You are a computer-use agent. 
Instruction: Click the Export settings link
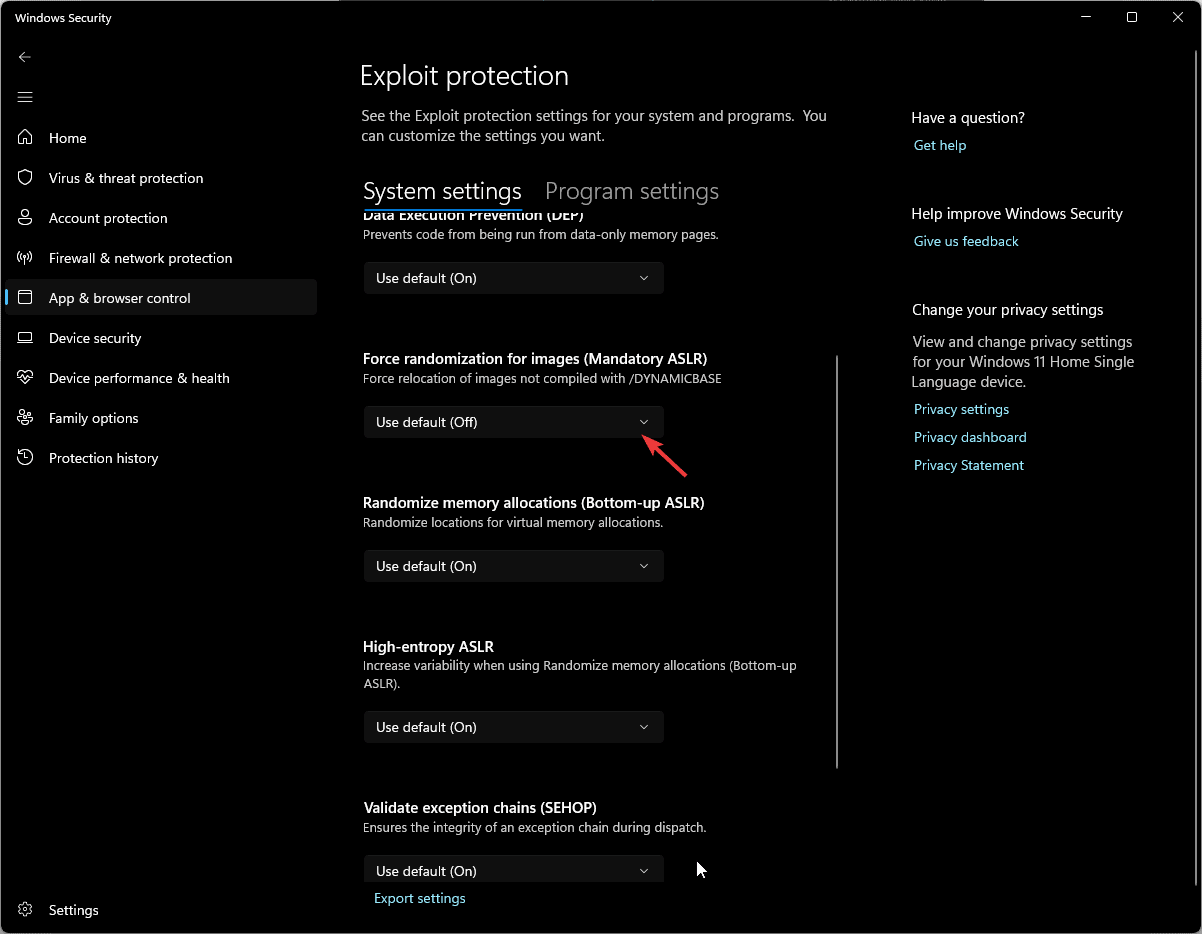[x=420, y=898]
